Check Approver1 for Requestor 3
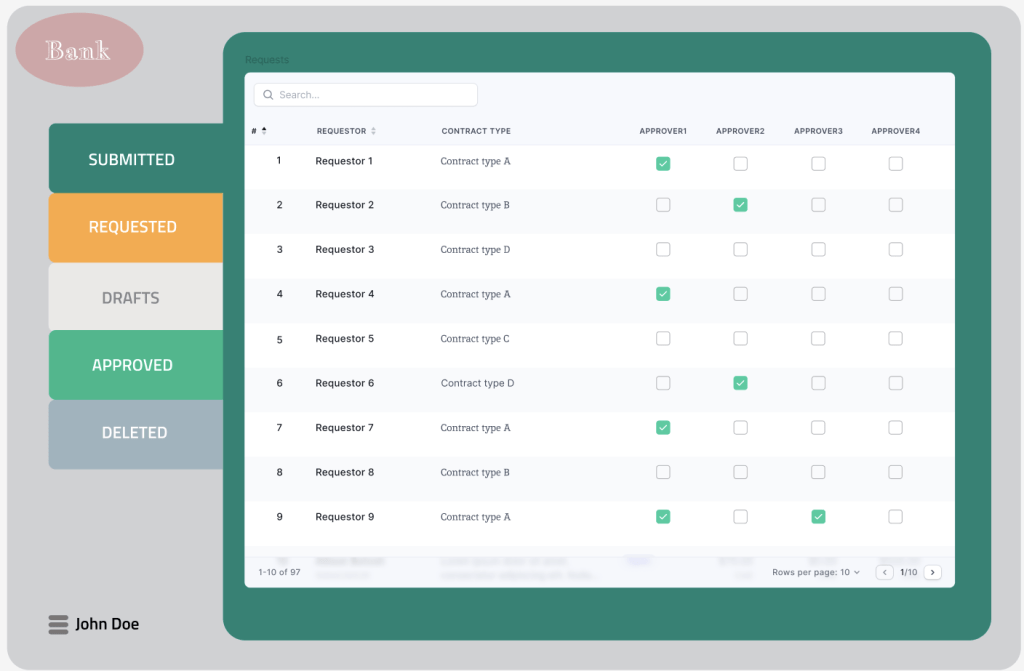The height and width of the screenshot is (671, 1024). [663, 250]
